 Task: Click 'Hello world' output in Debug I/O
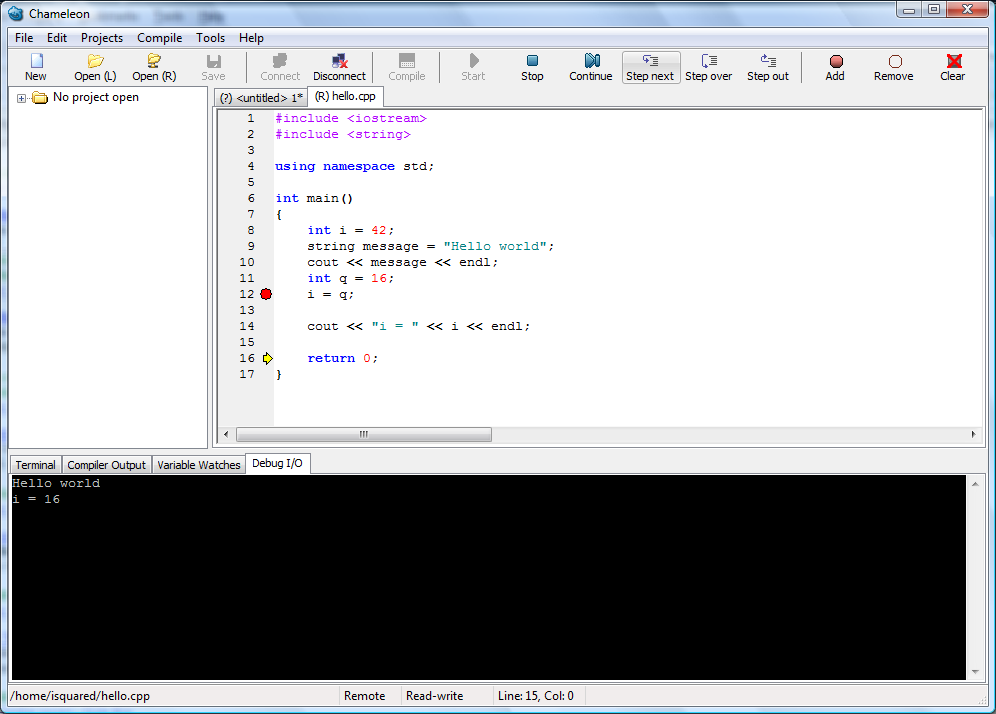(56, 483)
